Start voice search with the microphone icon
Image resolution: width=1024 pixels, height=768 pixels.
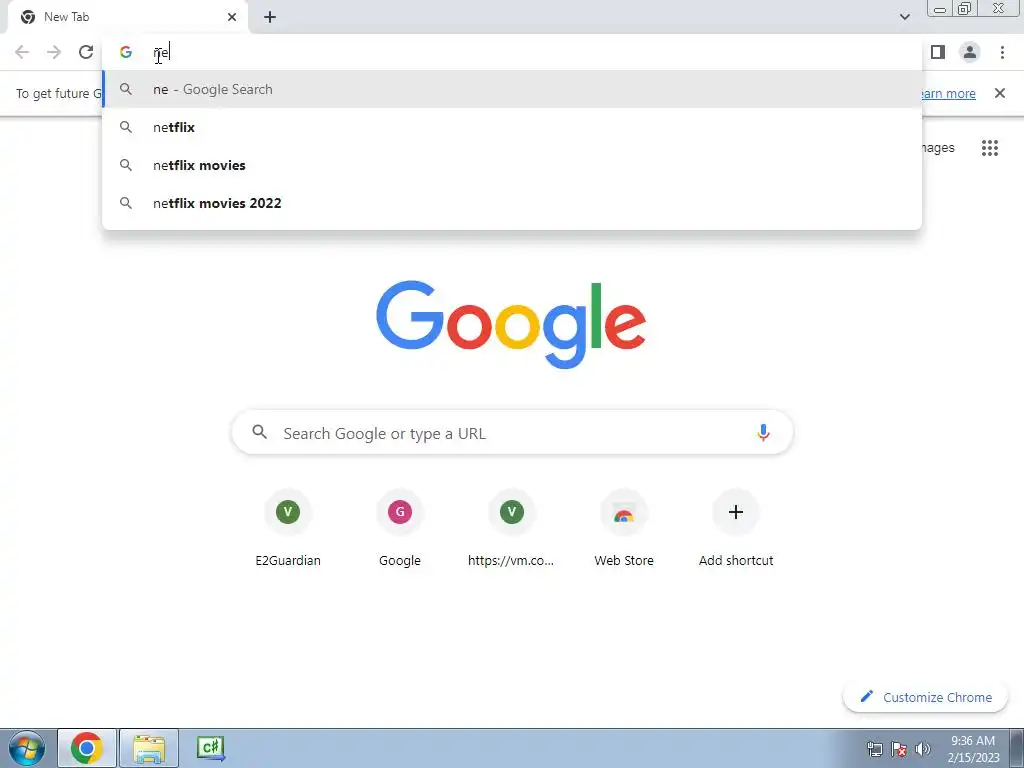[x=763, y=432]
